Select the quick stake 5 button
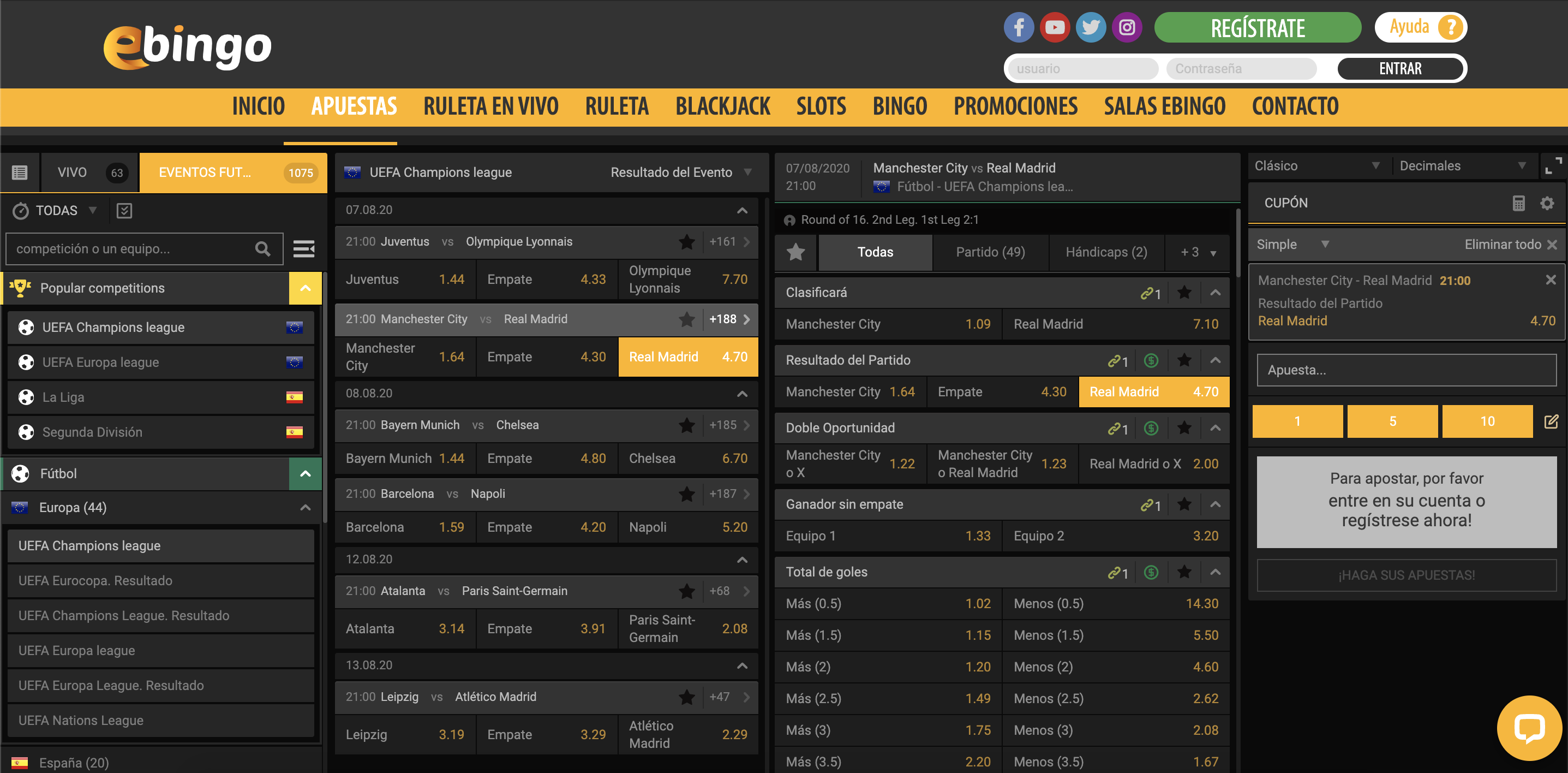The height and width of the screenshot is (773, 1568). coord(1392,421)
